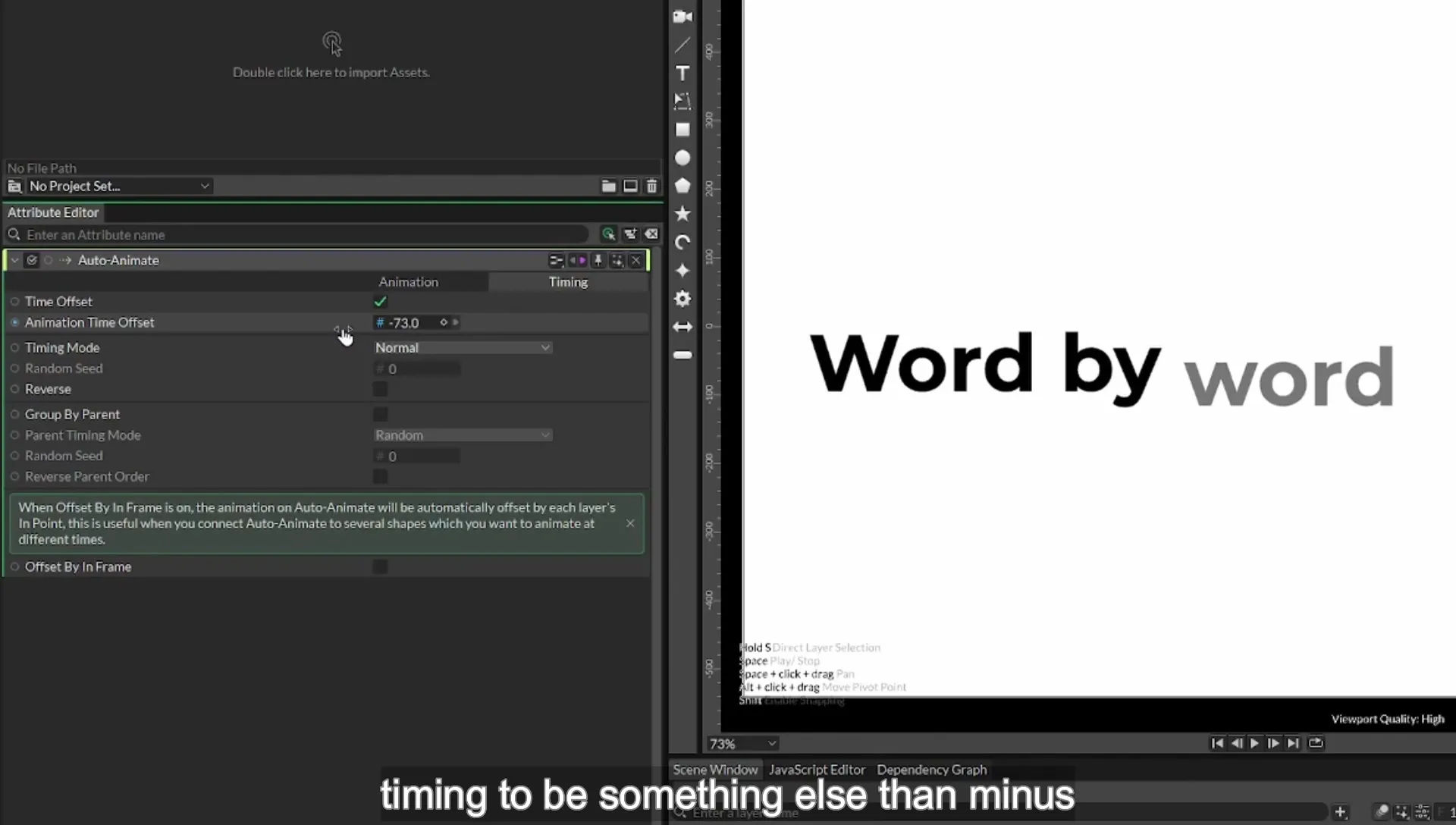Select the Text tool
This screenshot has height=825, width=1456.
(682, 73)
